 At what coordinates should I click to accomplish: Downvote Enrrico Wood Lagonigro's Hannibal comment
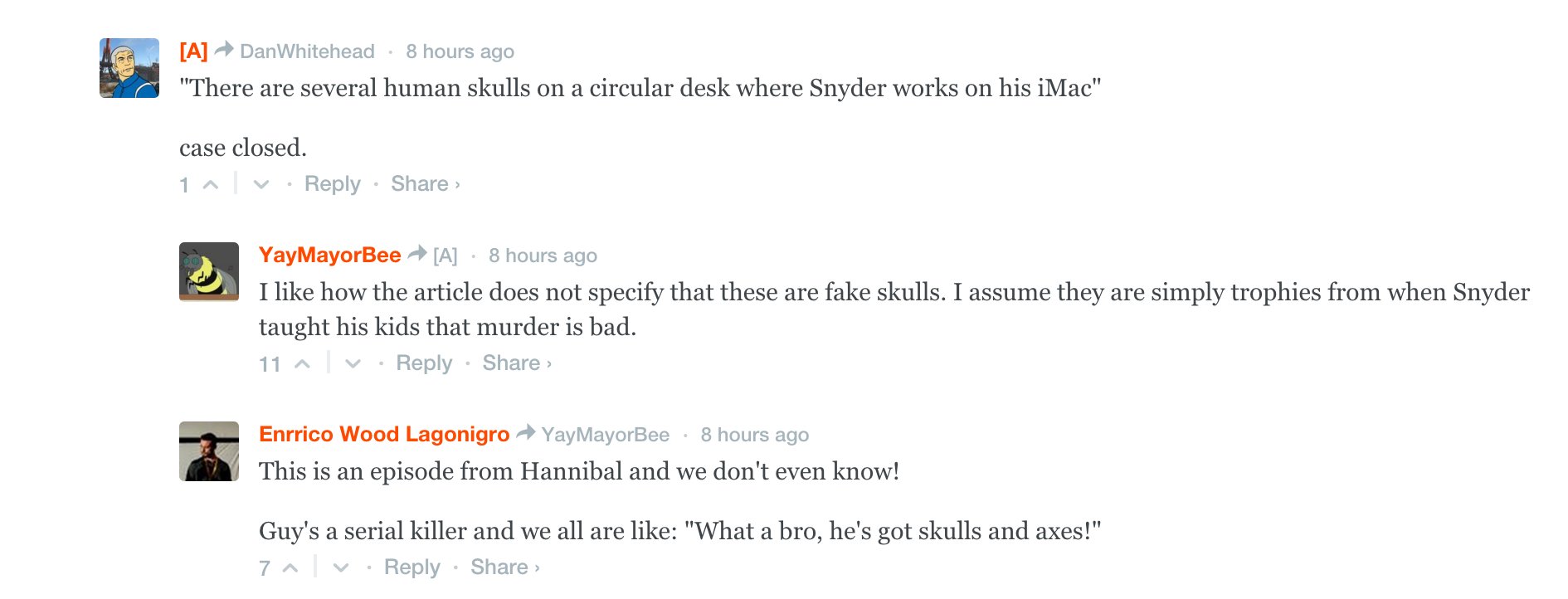(x=341, y=567)
